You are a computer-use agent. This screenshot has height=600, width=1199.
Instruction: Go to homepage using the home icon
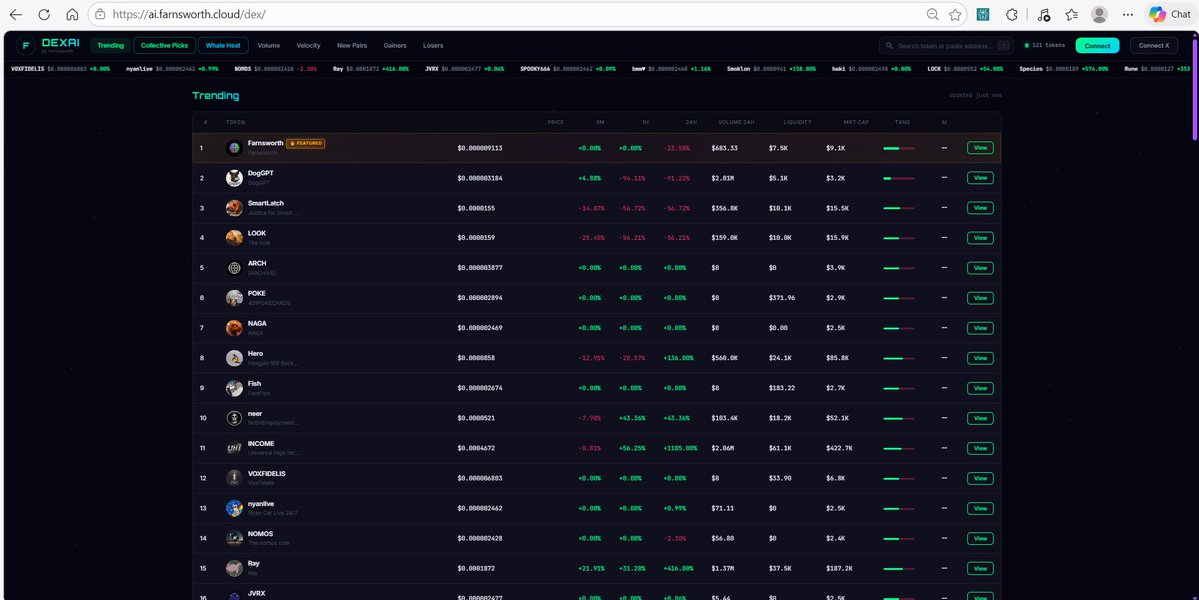70,14
